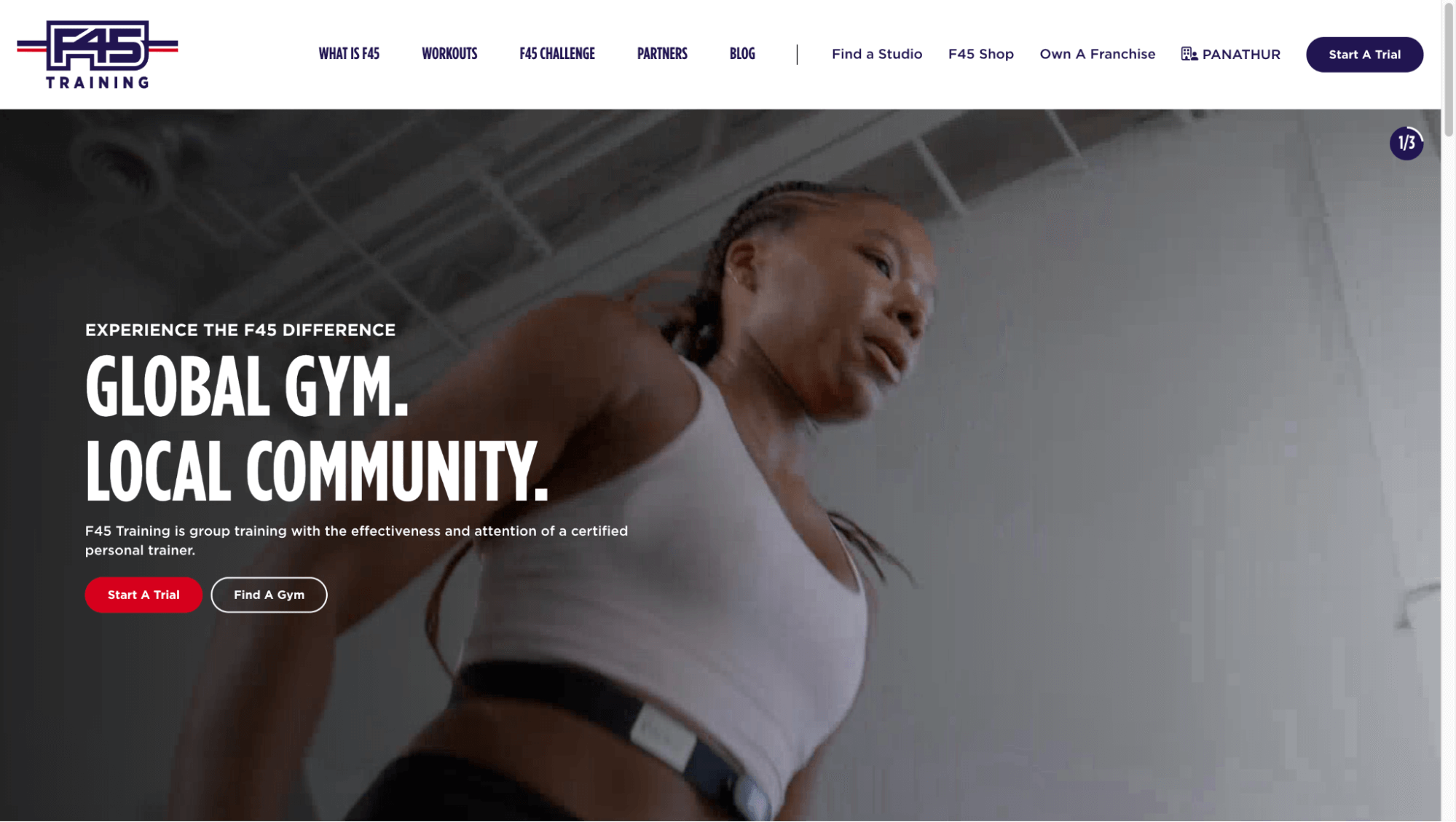Click the Find A Gym outlined button
This screenshot has width=1456, height=822.
point(269,595)
